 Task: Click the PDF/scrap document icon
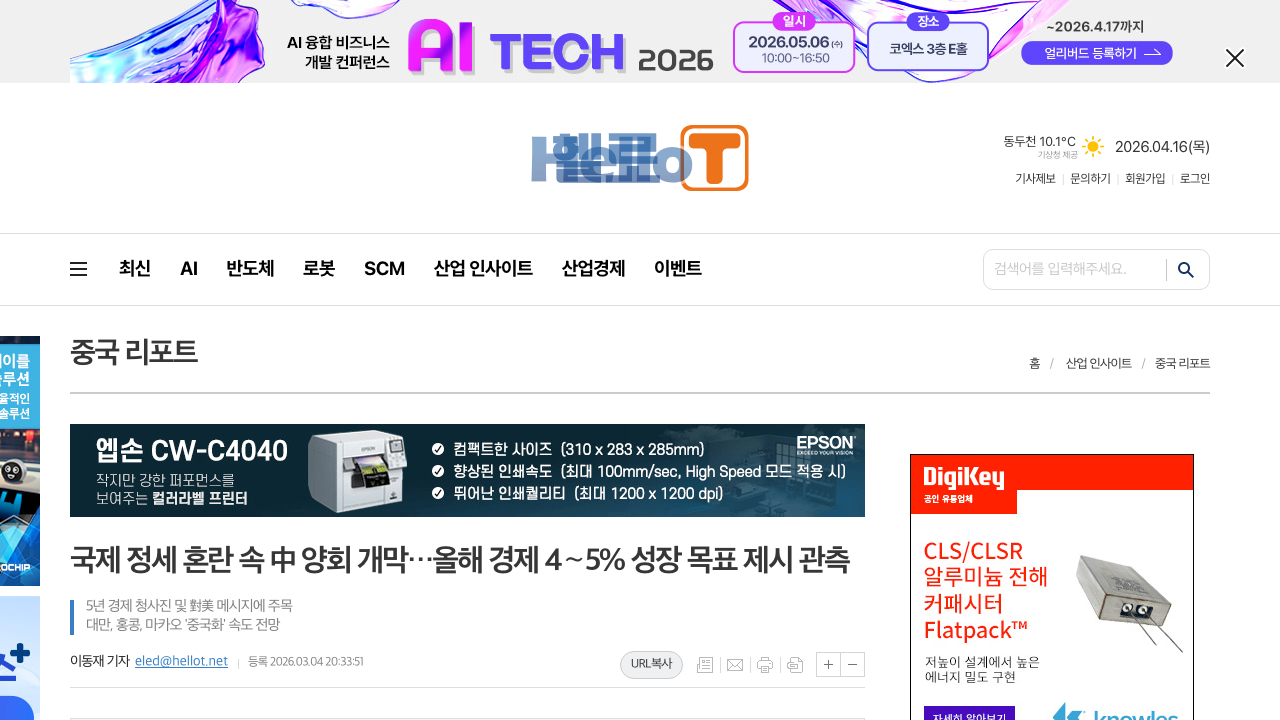click(795, 665)
